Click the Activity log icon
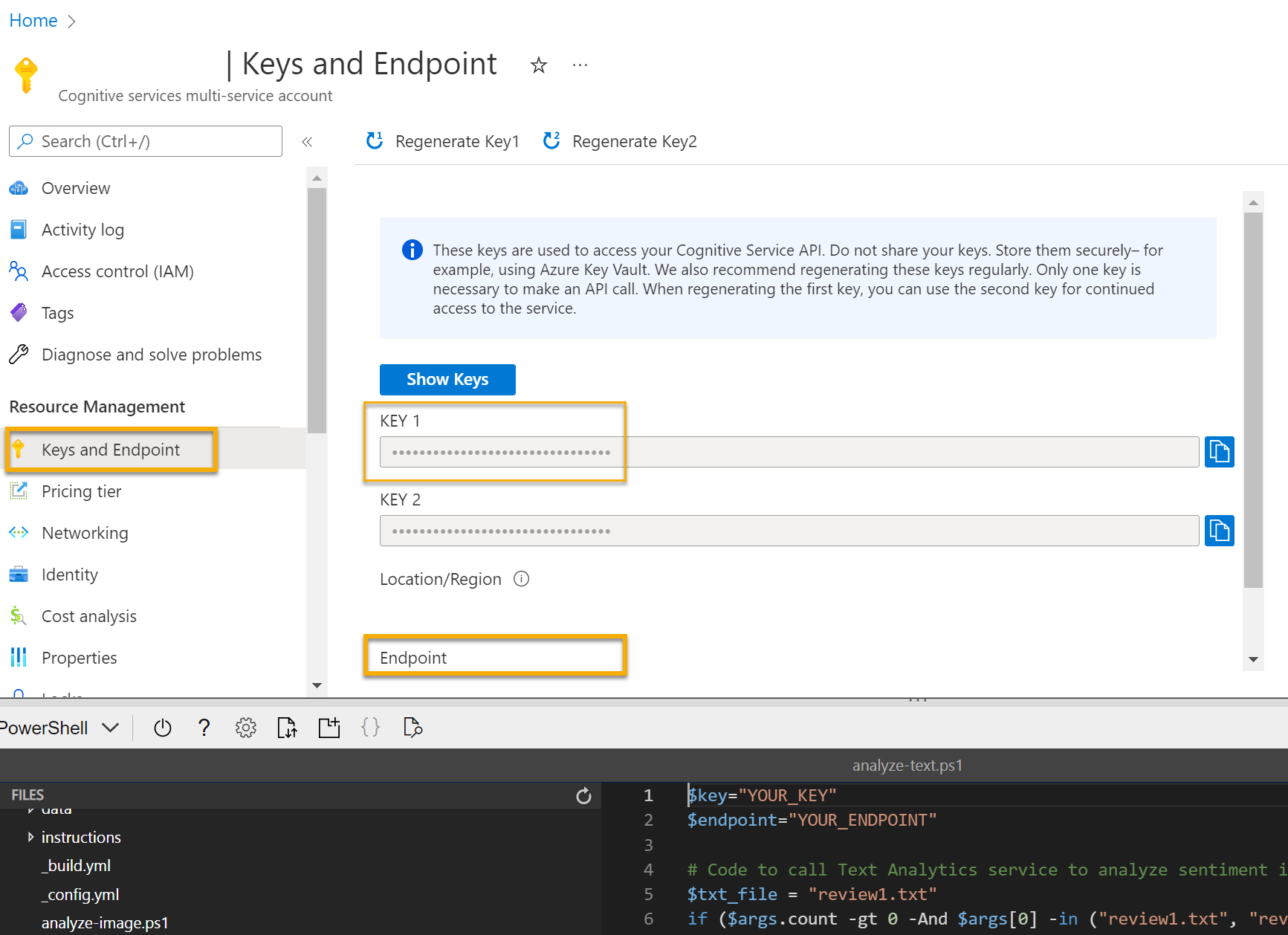 point(19,230)
